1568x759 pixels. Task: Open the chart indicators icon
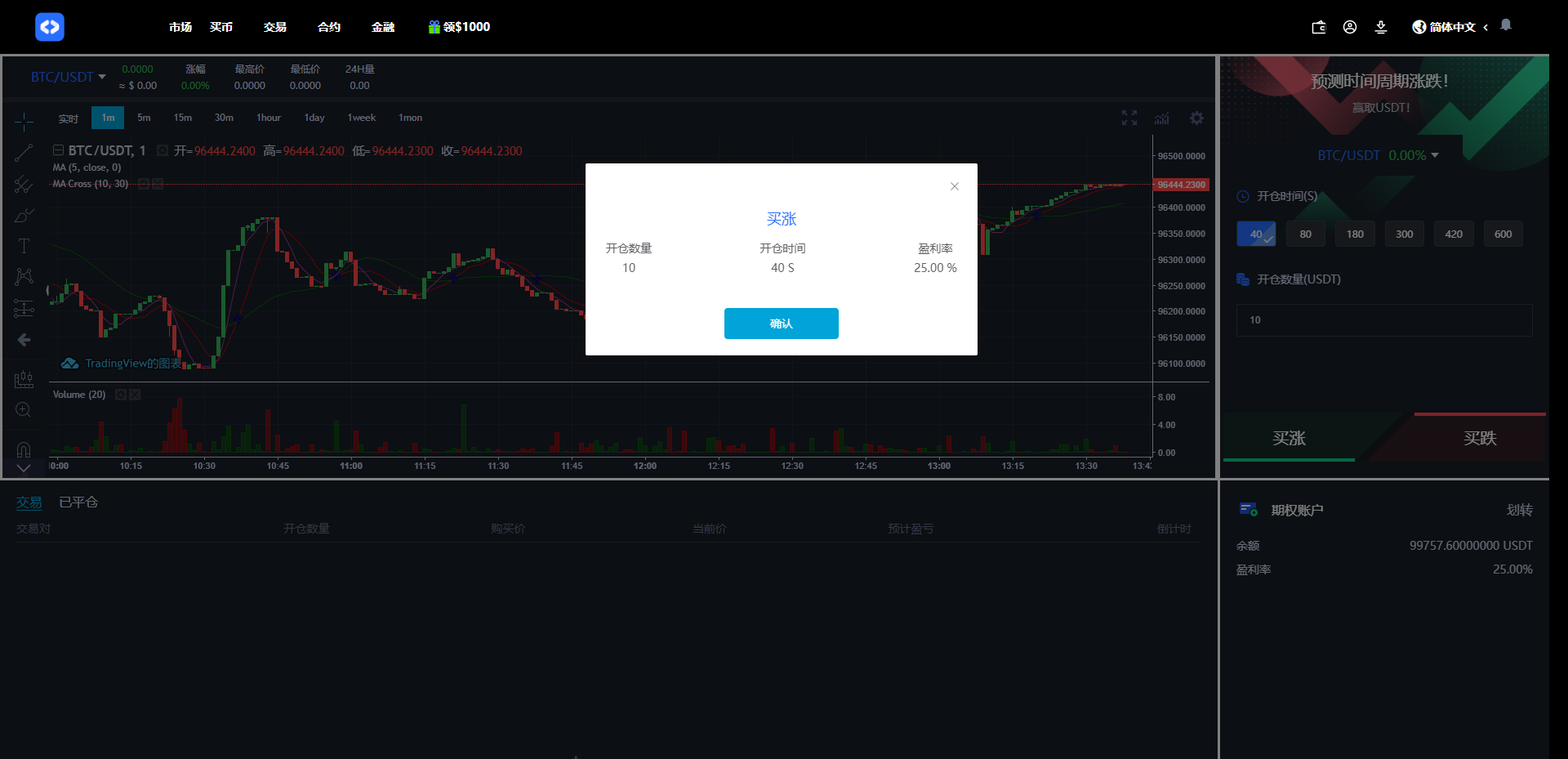pos(1161,118)
